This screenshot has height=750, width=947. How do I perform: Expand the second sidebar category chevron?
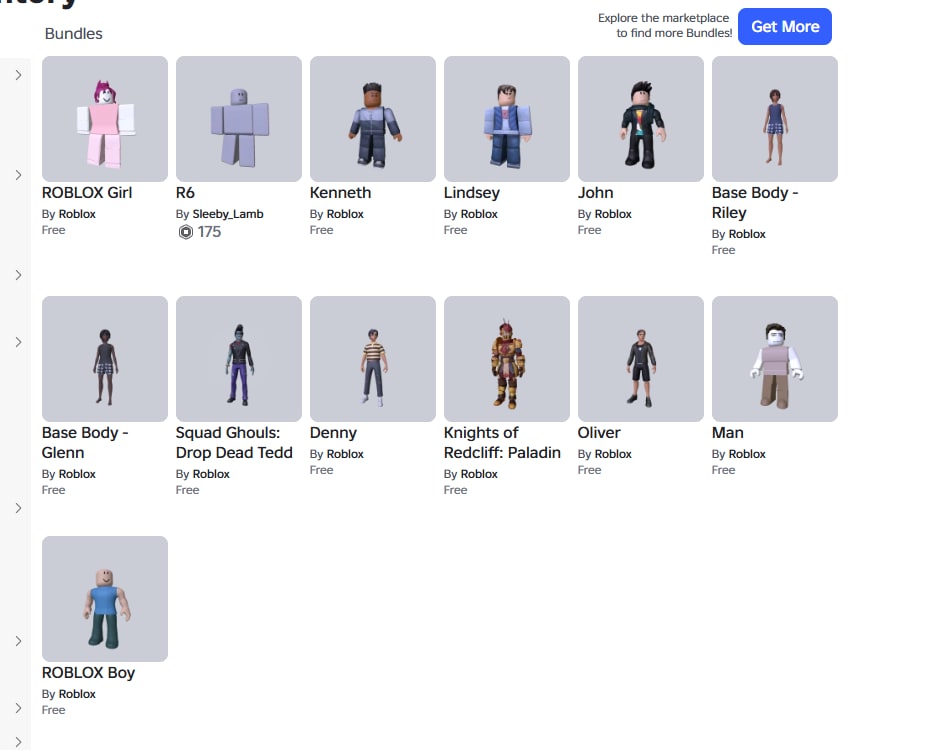18,175
